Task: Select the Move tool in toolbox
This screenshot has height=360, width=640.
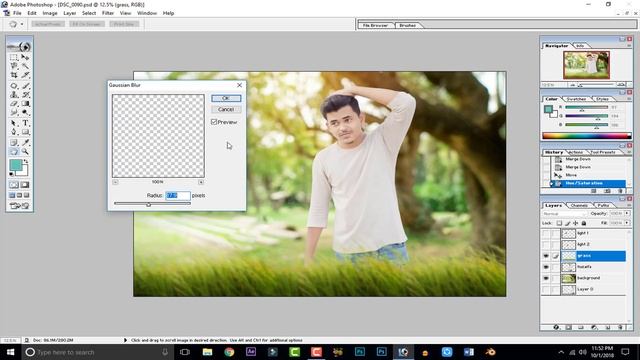Action: 25,57
